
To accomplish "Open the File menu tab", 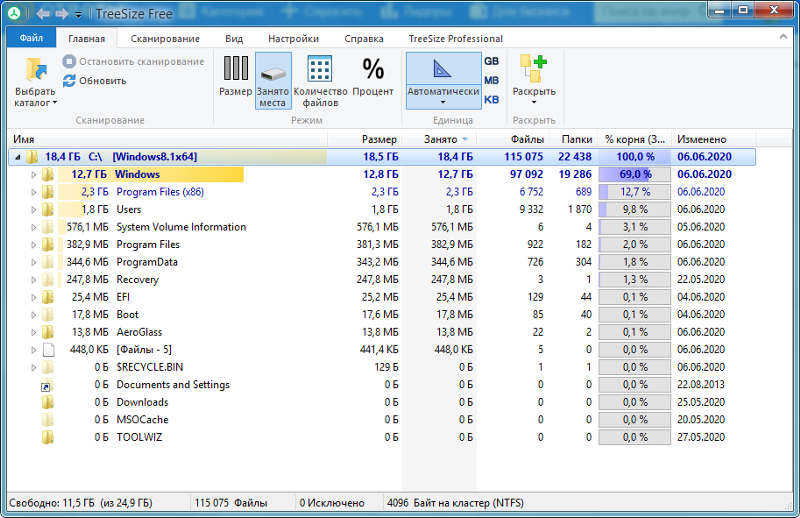I will [31, 38].
